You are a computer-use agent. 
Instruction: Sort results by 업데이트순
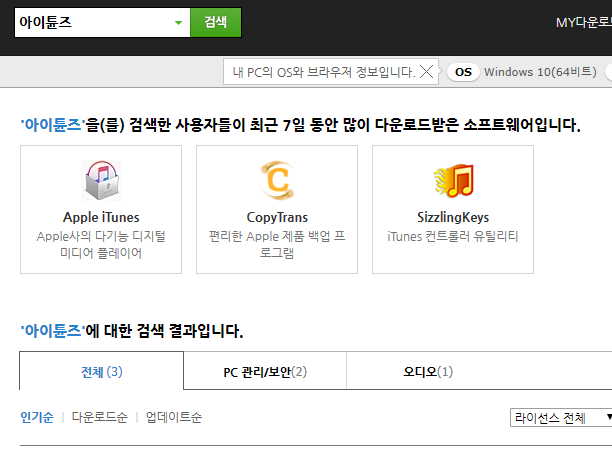pos(174,417)
